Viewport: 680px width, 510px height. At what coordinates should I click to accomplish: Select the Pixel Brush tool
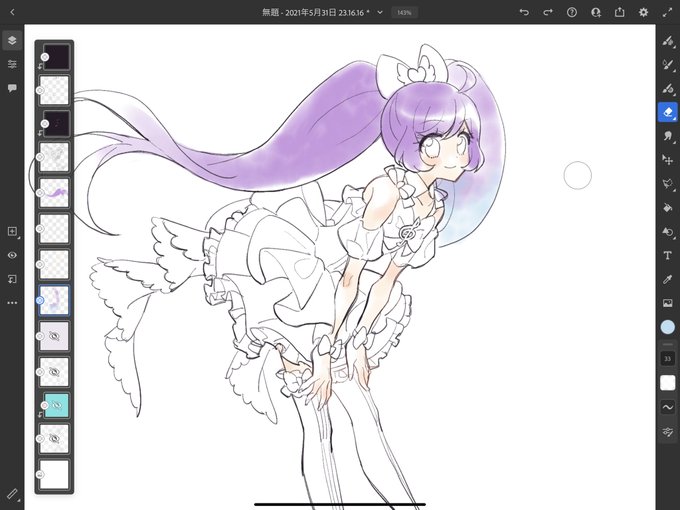click(x=667, y=41)
